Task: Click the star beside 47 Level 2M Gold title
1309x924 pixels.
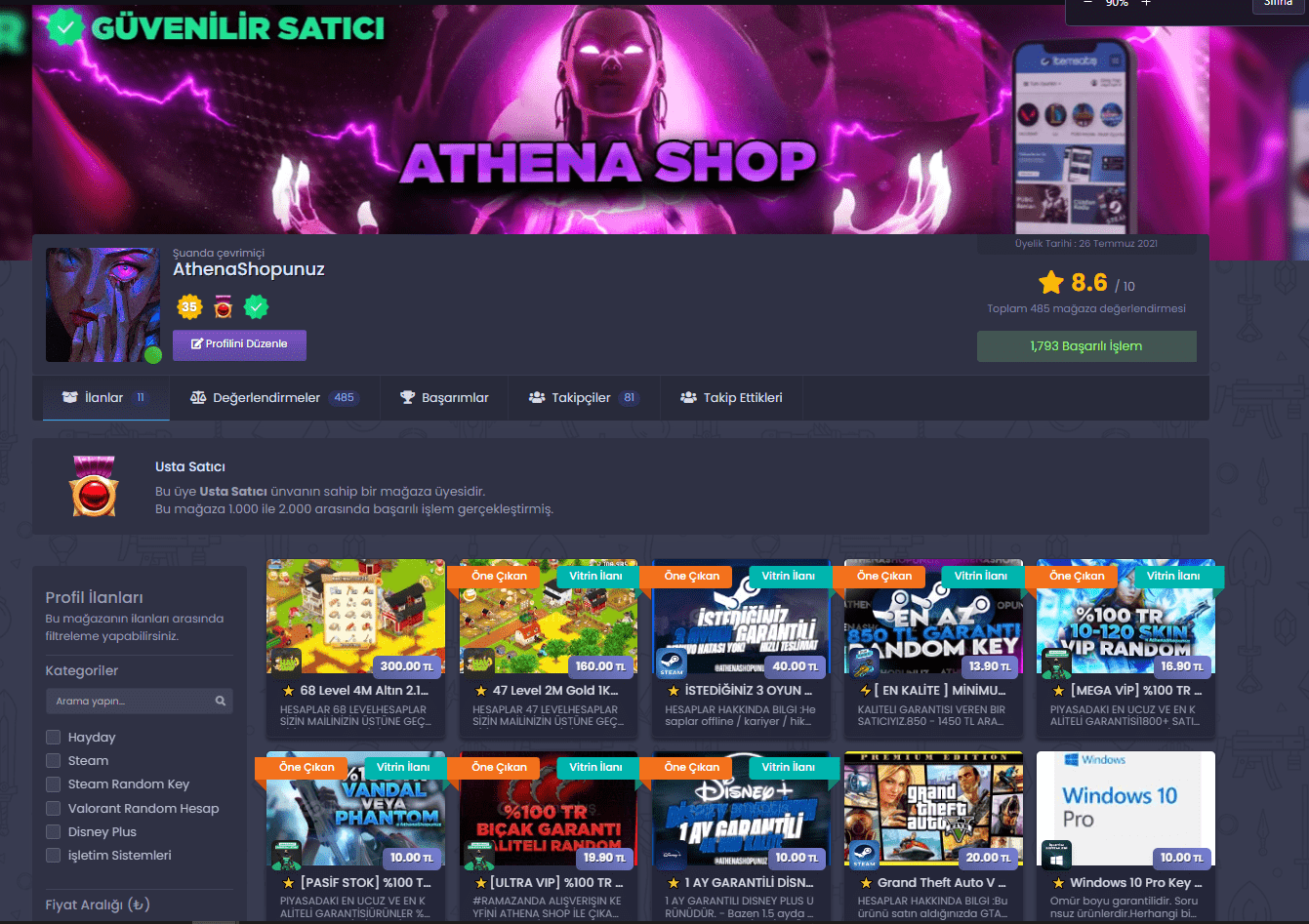Action: tap(480, 691)
